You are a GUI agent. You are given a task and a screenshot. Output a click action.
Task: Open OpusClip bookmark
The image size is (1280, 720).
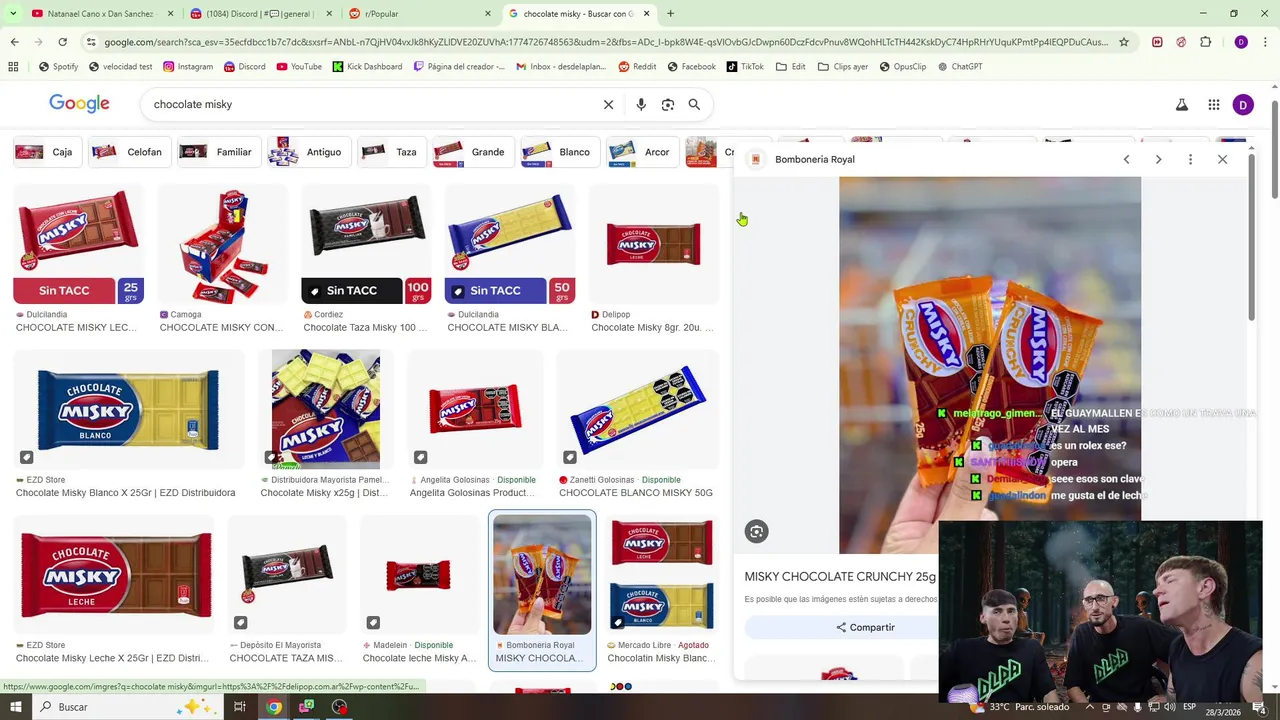902,67
